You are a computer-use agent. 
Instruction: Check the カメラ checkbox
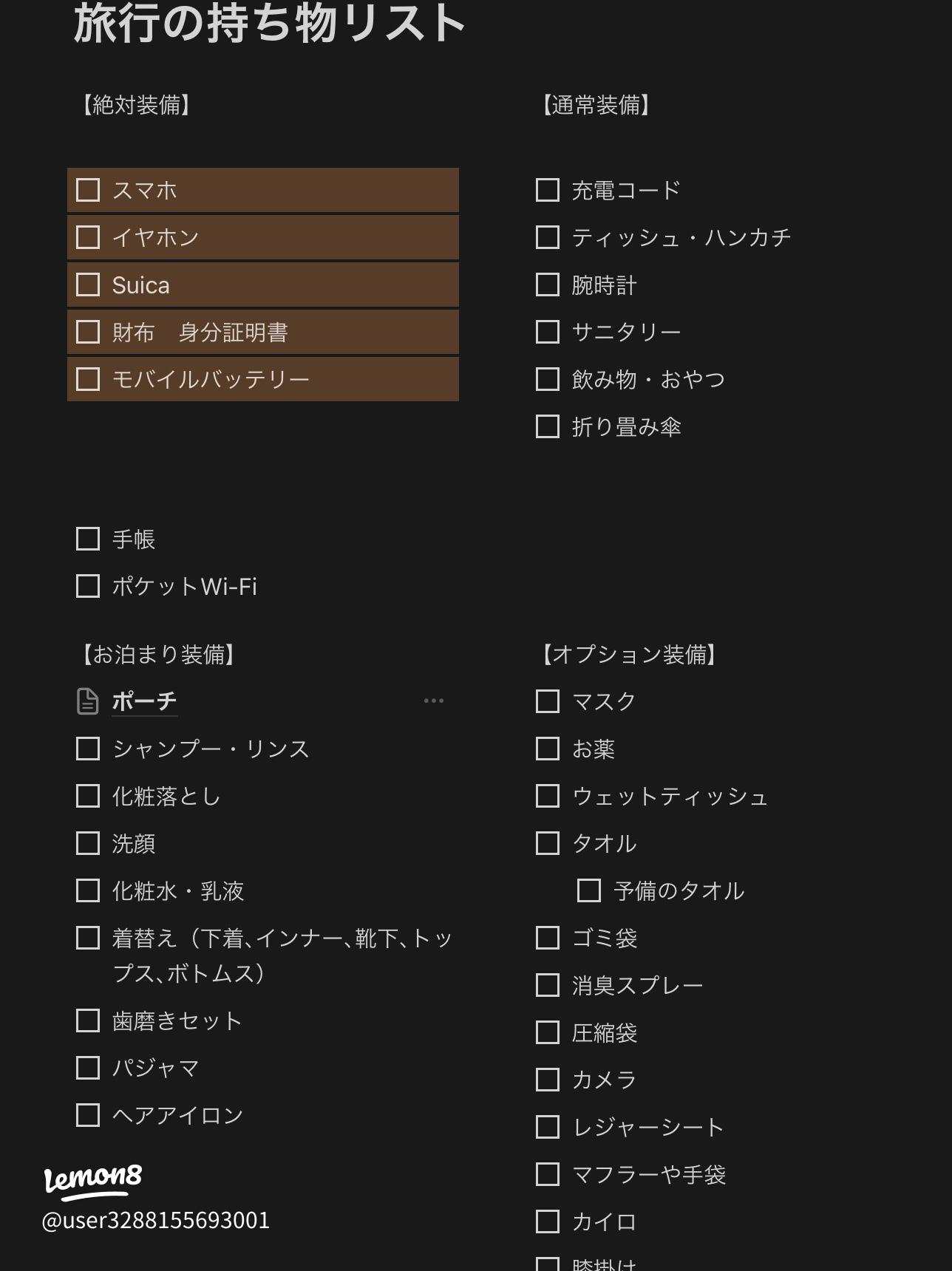point(547,1080)
